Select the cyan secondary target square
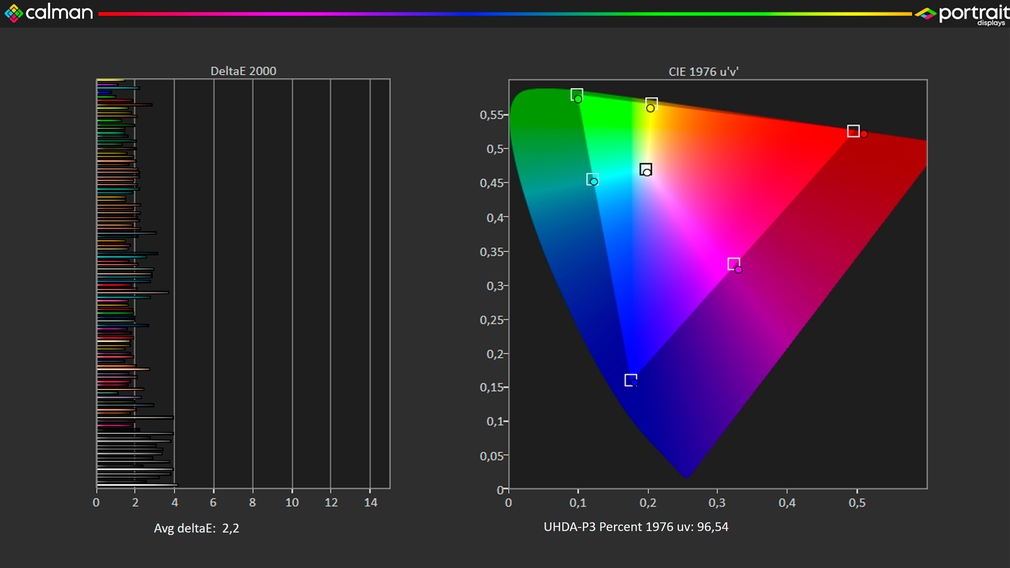Image resolution: width=1010 pixels, height=568 pixels. tap(593, 179)
